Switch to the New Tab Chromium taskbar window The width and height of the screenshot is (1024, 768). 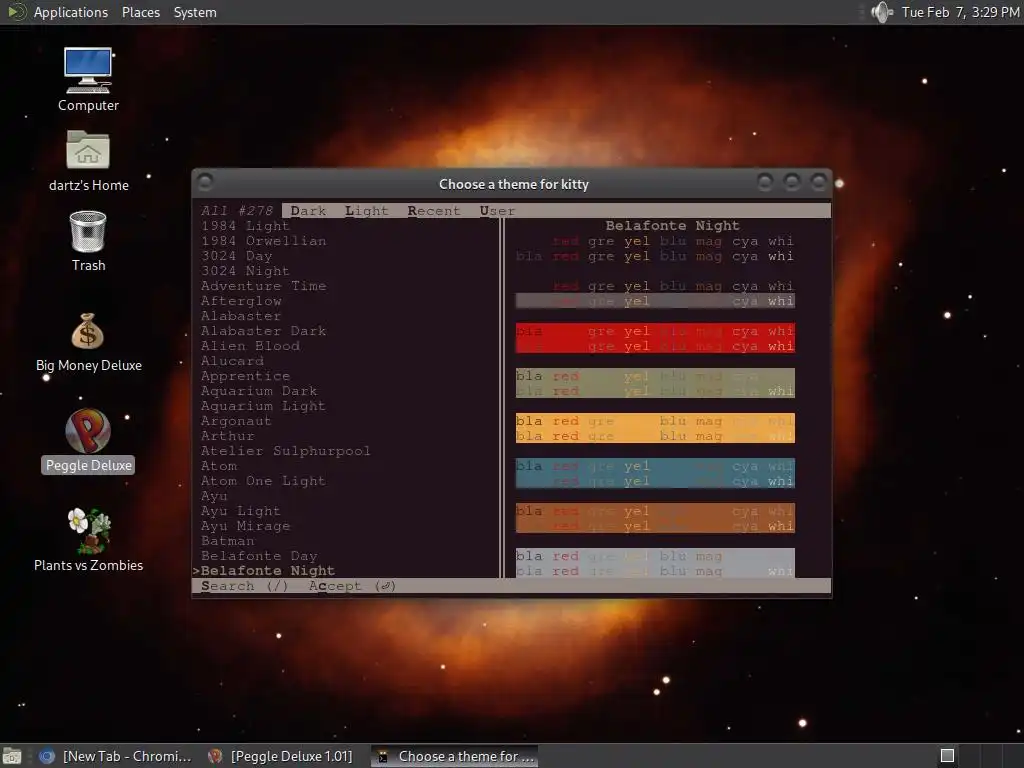116,756
